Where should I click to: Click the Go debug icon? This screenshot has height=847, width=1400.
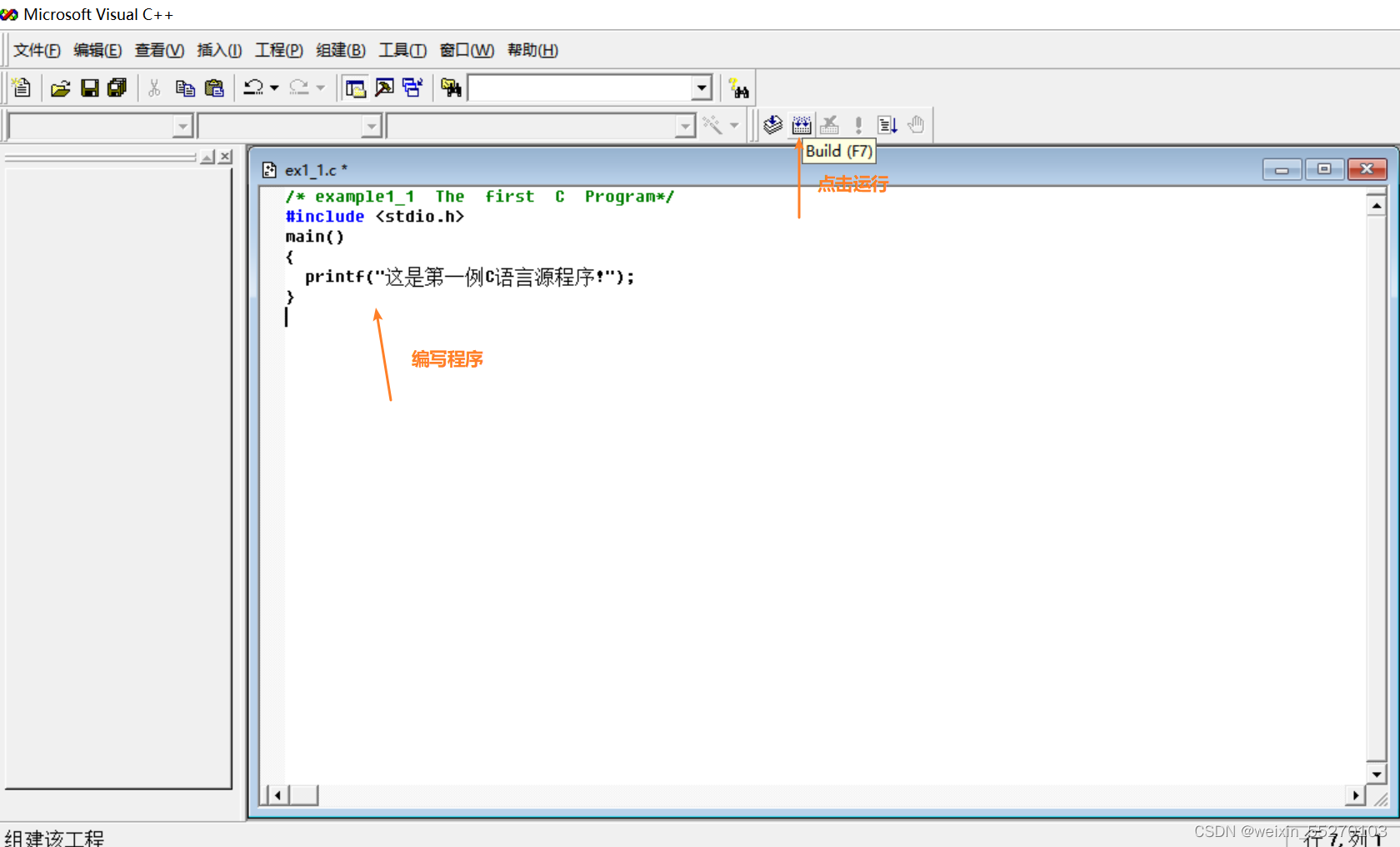click(x=887, y=125)
